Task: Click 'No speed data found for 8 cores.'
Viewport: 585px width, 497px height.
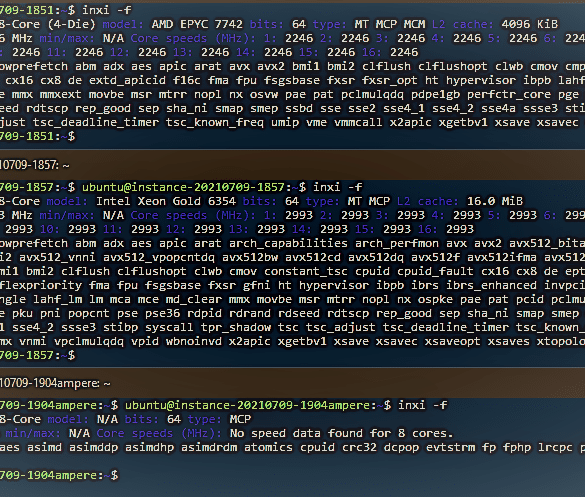Action: point(341,433)
